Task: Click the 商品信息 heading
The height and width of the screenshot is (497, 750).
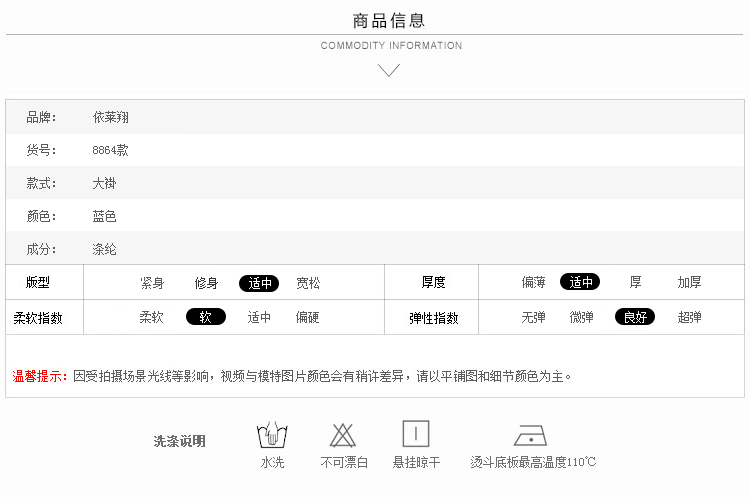Action: 388,21
